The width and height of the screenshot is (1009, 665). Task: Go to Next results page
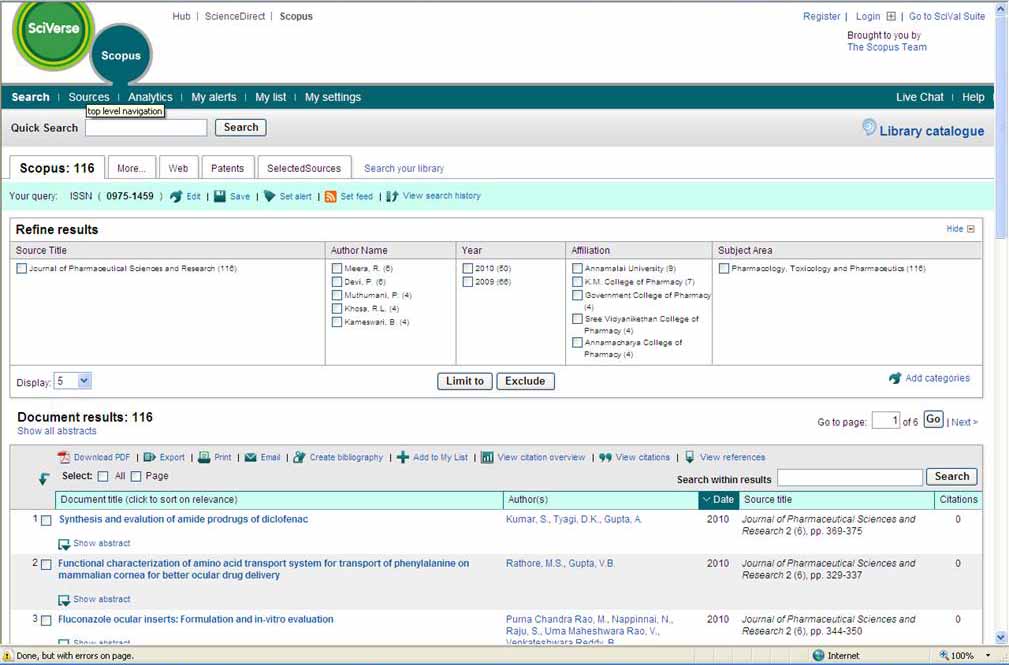964,422
